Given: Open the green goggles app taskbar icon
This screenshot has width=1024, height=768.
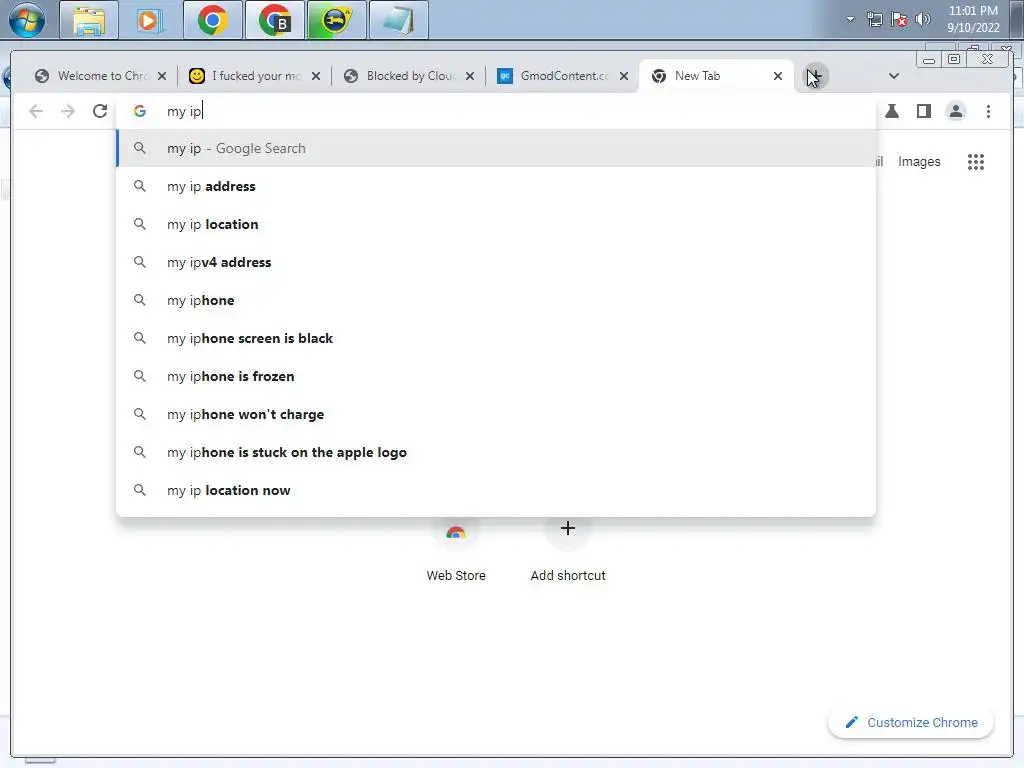Looking at the screenshot, I should (337, 20).
